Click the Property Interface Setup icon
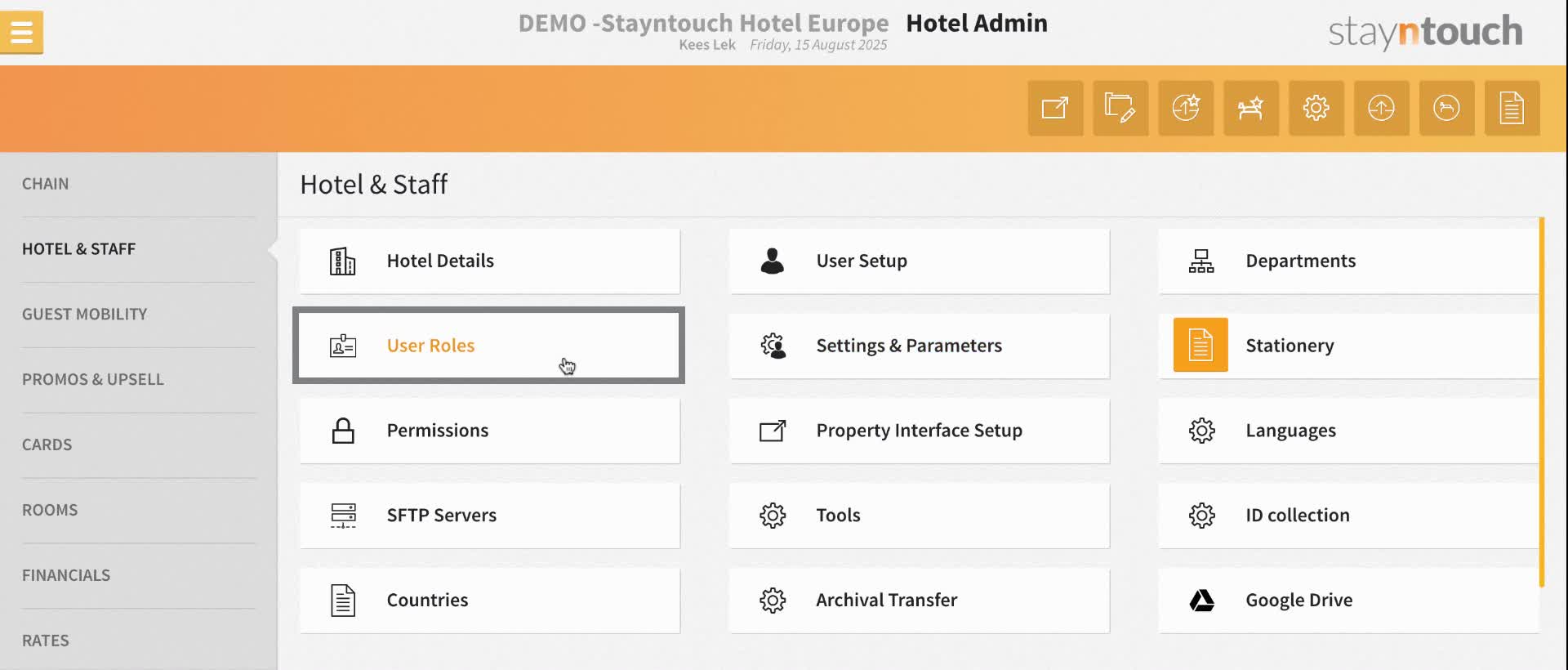1568x670 pixels. [773, 431]
